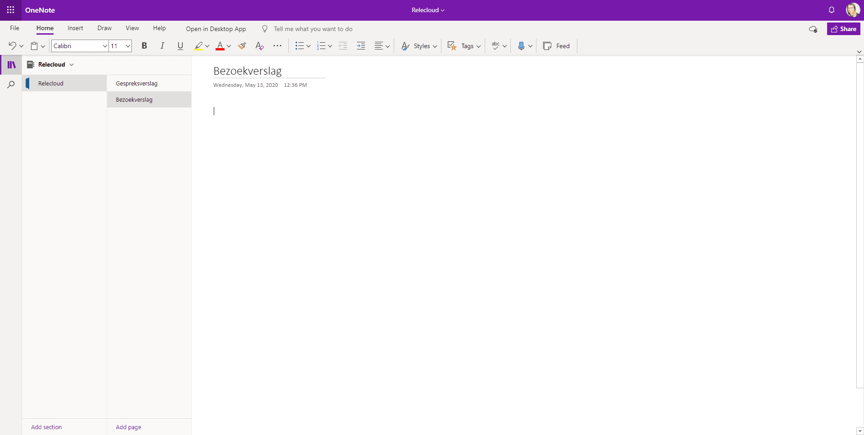
Task: Open the Bezoekverslag page in list
Action: 149,100
